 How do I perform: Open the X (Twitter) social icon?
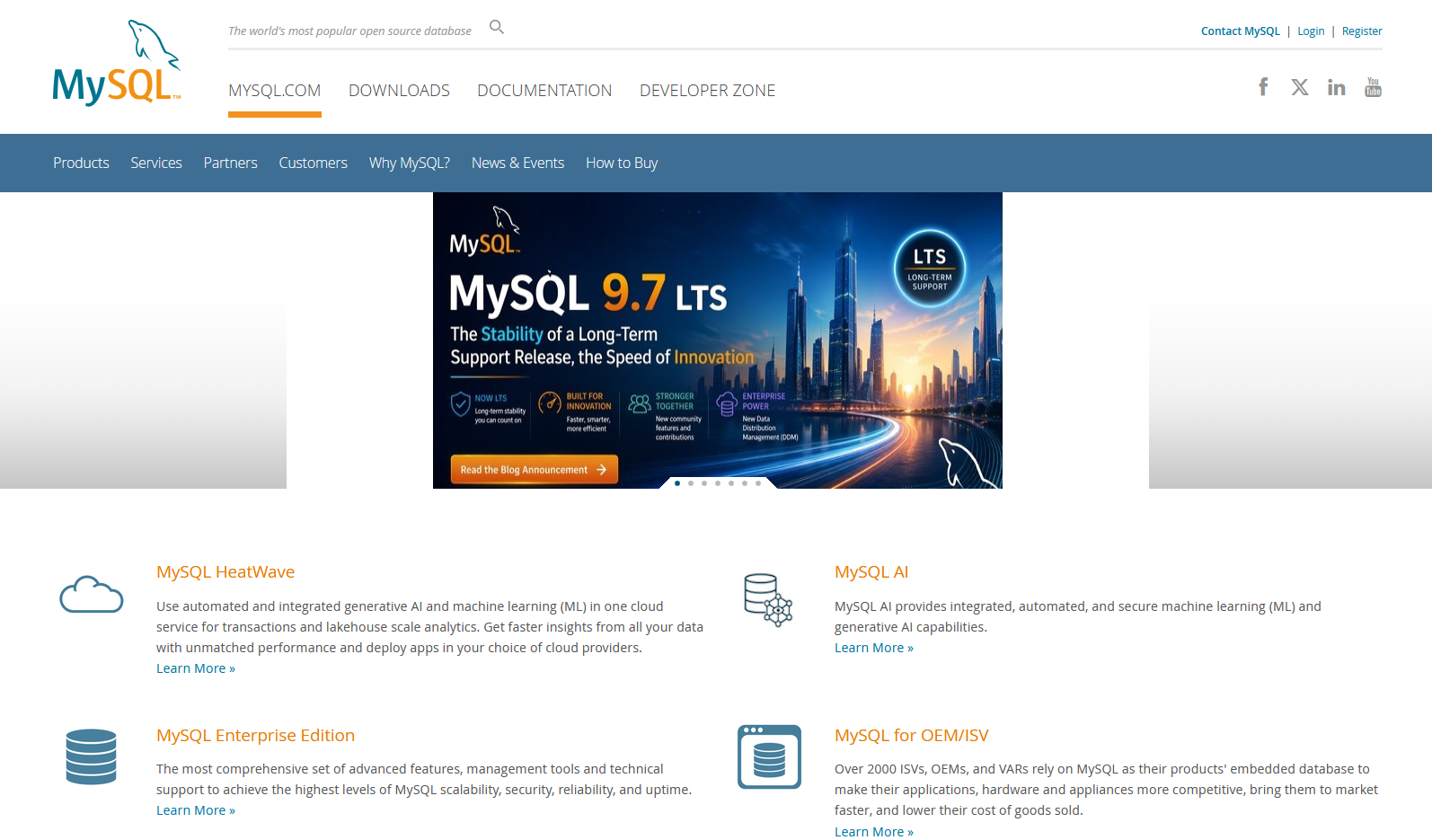click(1300, 87)
